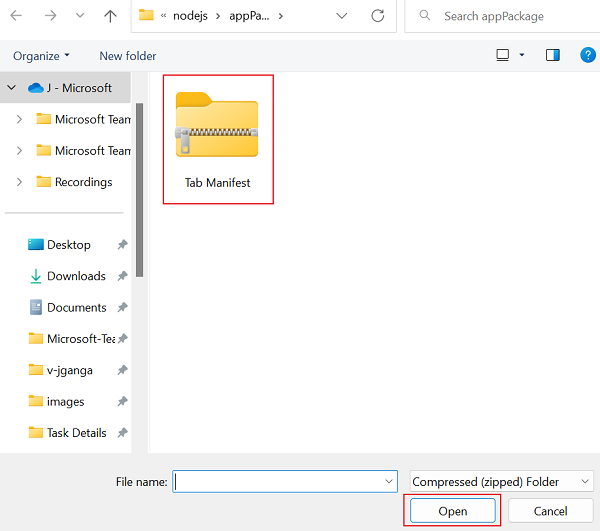Open more view options dropdown arrow
Image resolution: width=600 pixels, height=531 pixels.
pos(522,55)
